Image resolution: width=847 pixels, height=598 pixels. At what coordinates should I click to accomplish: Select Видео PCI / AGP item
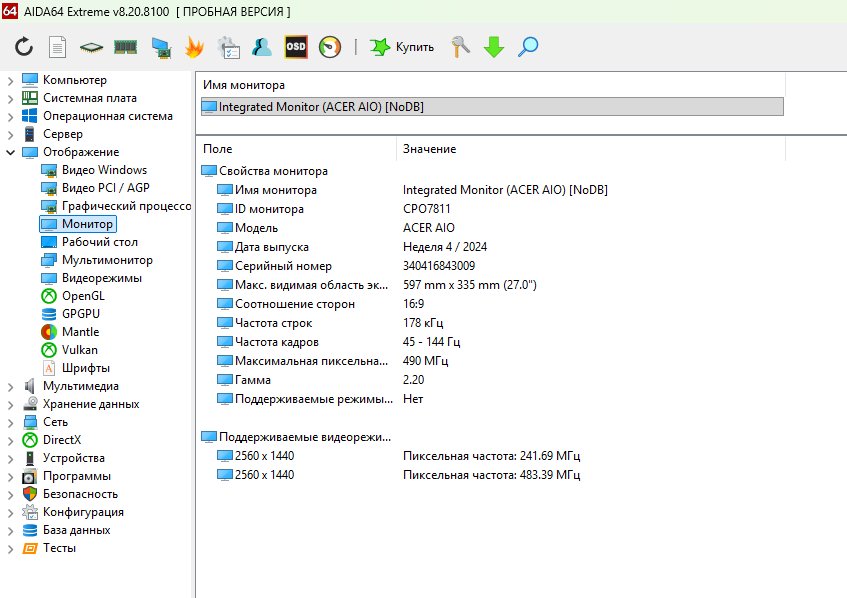click(x=95, y=188)
